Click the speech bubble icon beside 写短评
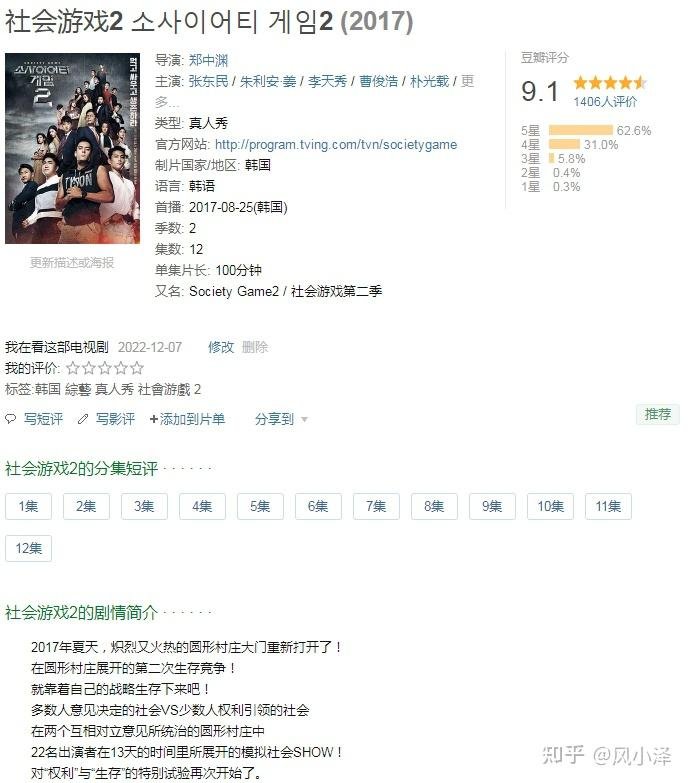This screenshot has width=688, height=783. [x=10, y=418]
